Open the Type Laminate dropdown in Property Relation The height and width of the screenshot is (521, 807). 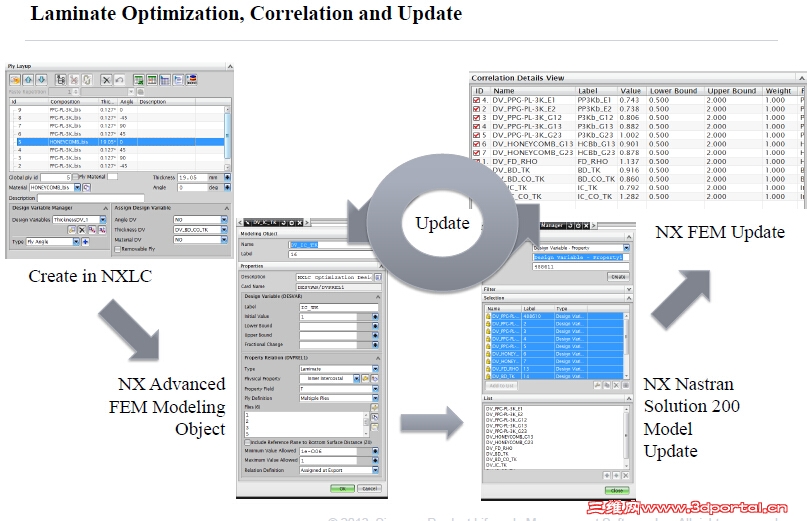point(375,369)
